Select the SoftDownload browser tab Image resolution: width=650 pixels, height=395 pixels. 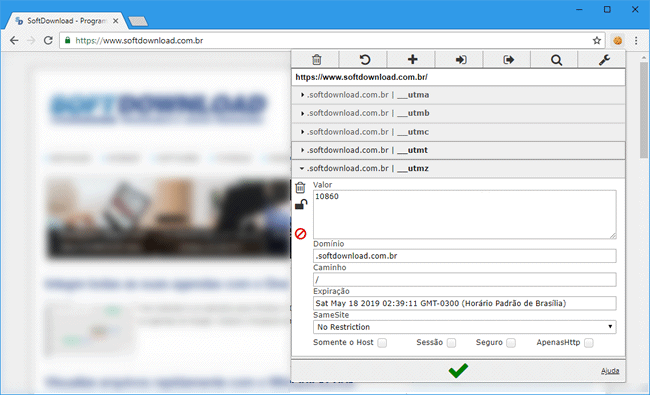click(66, 21)
